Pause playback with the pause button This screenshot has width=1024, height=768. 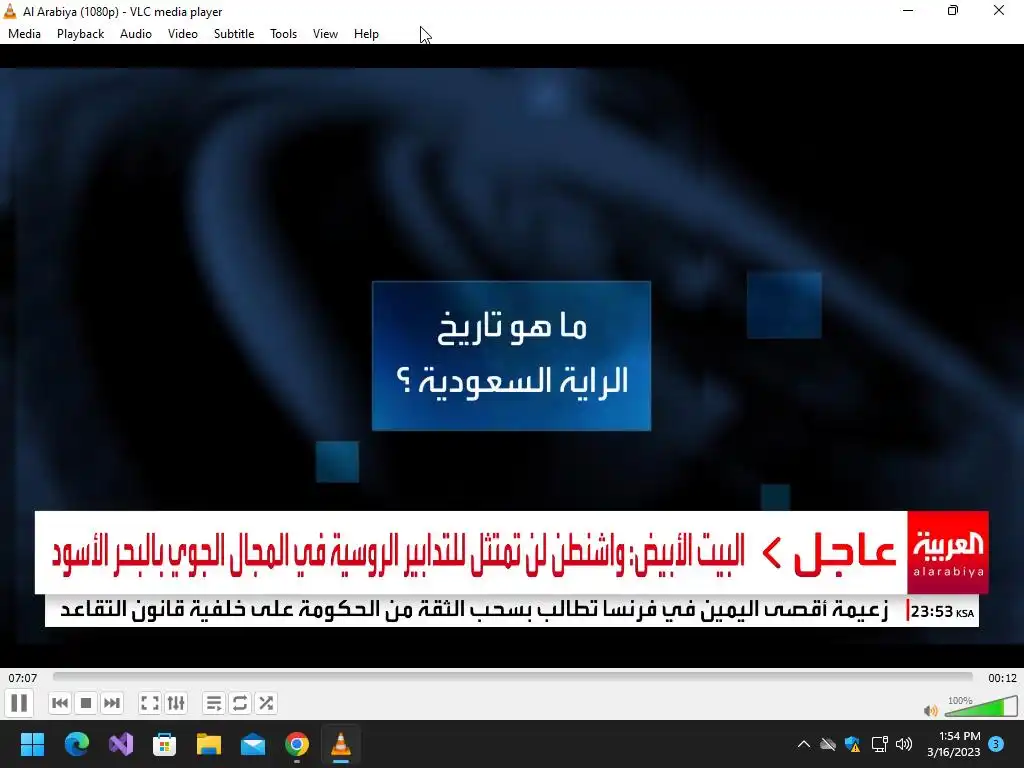click(x=19, y=703)
